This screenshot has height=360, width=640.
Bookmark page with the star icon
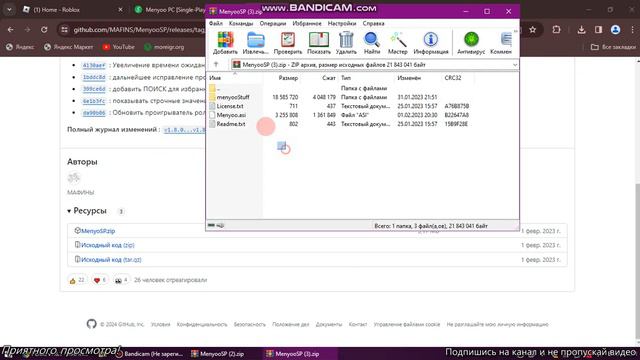point(533,30)
